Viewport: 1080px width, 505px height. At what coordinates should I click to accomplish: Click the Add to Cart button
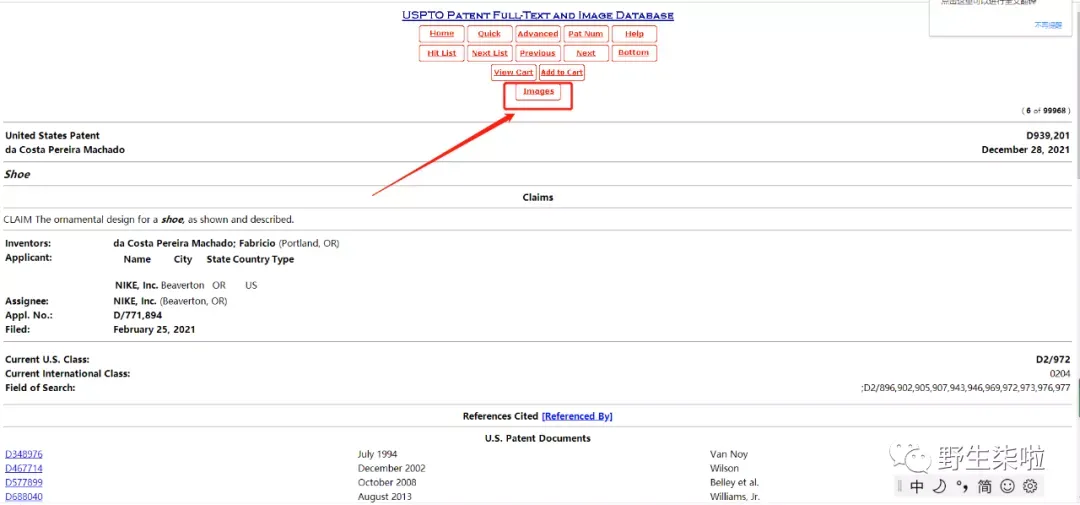coord(561,72)
